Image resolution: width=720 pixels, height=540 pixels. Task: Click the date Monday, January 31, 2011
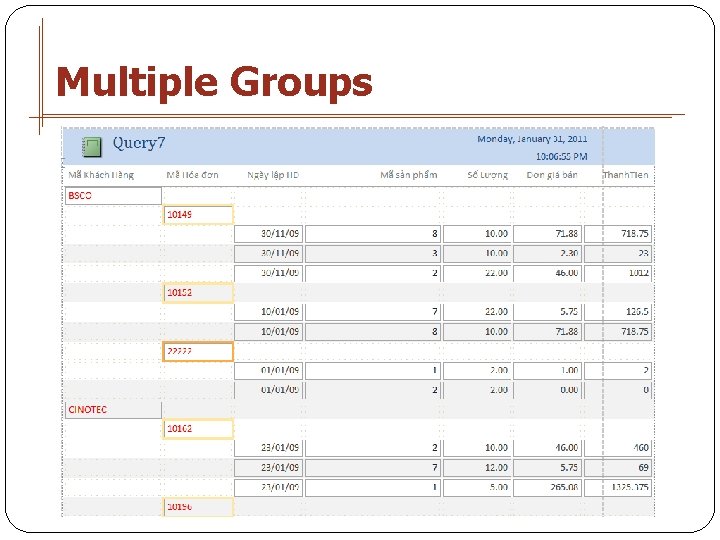[x=532, y=139]
